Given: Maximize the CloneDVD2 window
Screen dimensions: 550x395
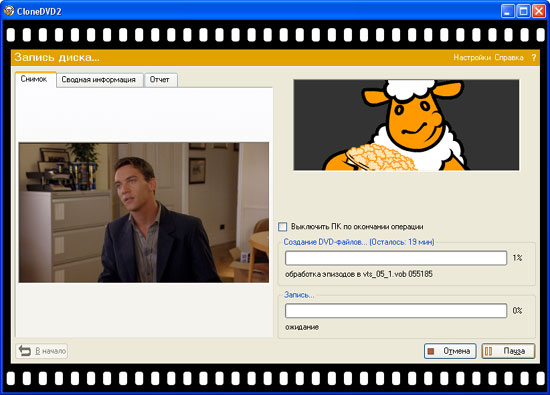Looking at the screenshot, I should tap(523, 11).
